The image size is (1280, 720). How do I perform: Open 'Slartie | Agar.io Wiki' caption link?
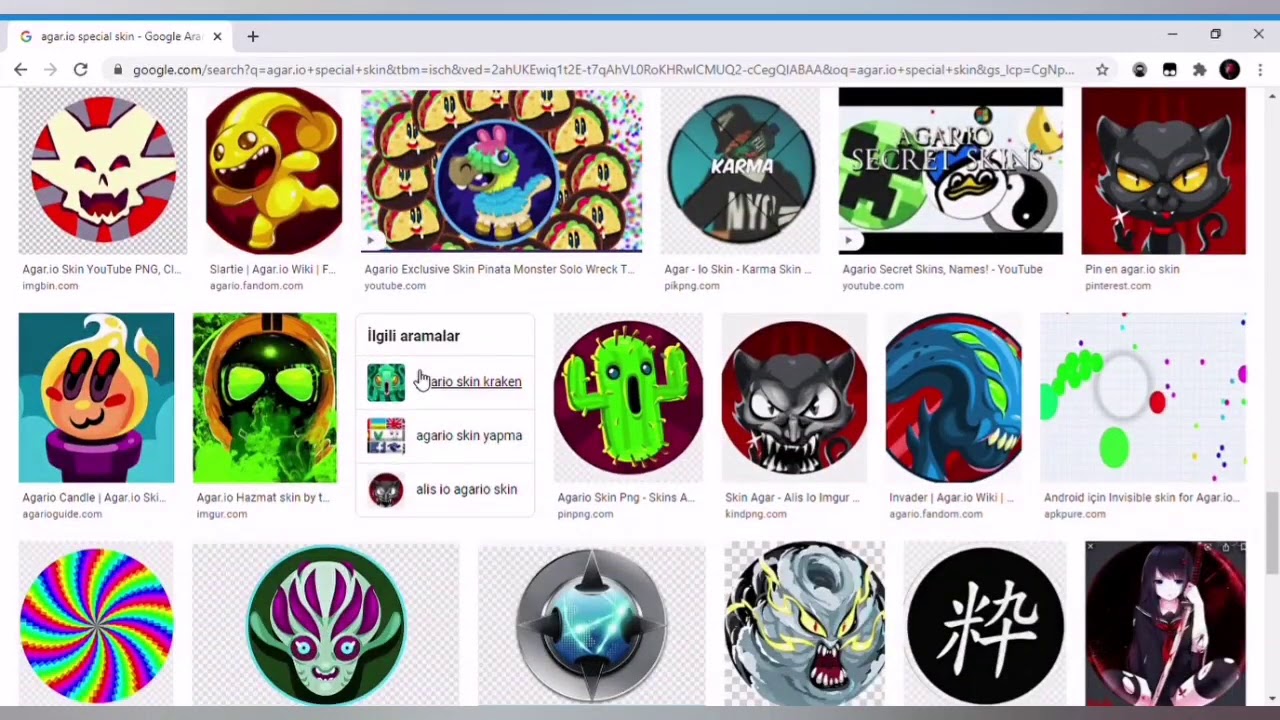272,269
